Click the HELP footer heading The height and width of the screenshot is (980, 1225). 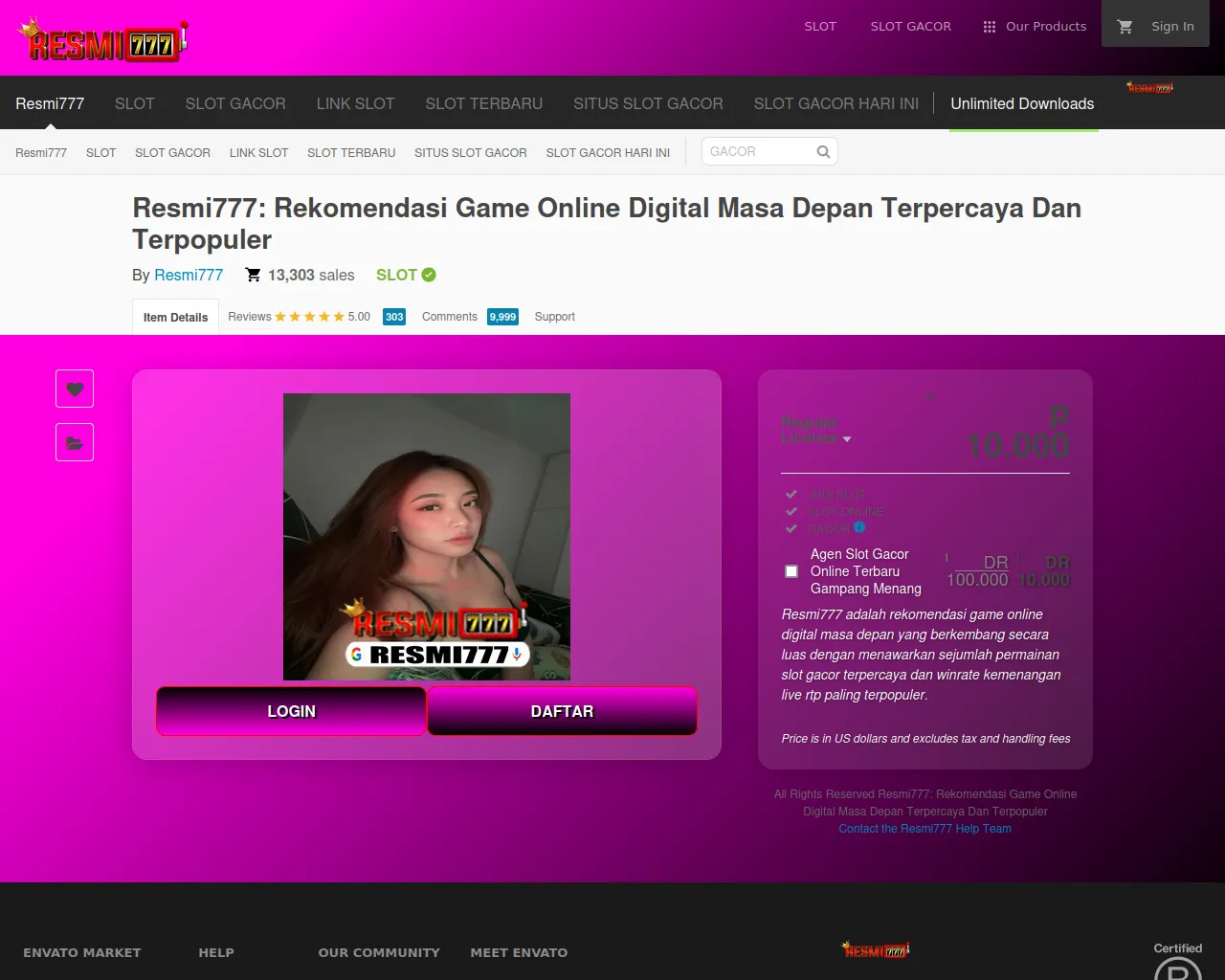pos(216,952)
